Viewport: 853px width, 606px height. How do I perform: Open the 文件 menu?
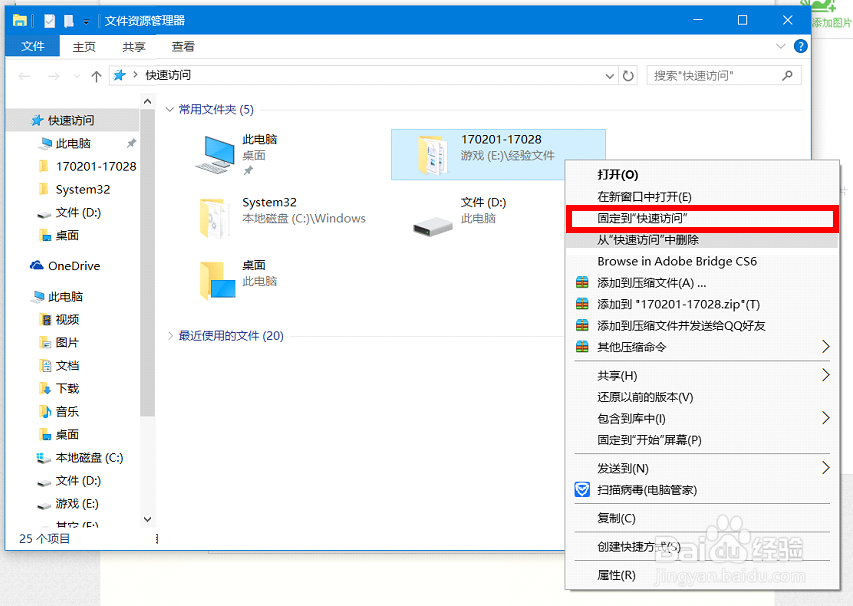pos(33,46)
